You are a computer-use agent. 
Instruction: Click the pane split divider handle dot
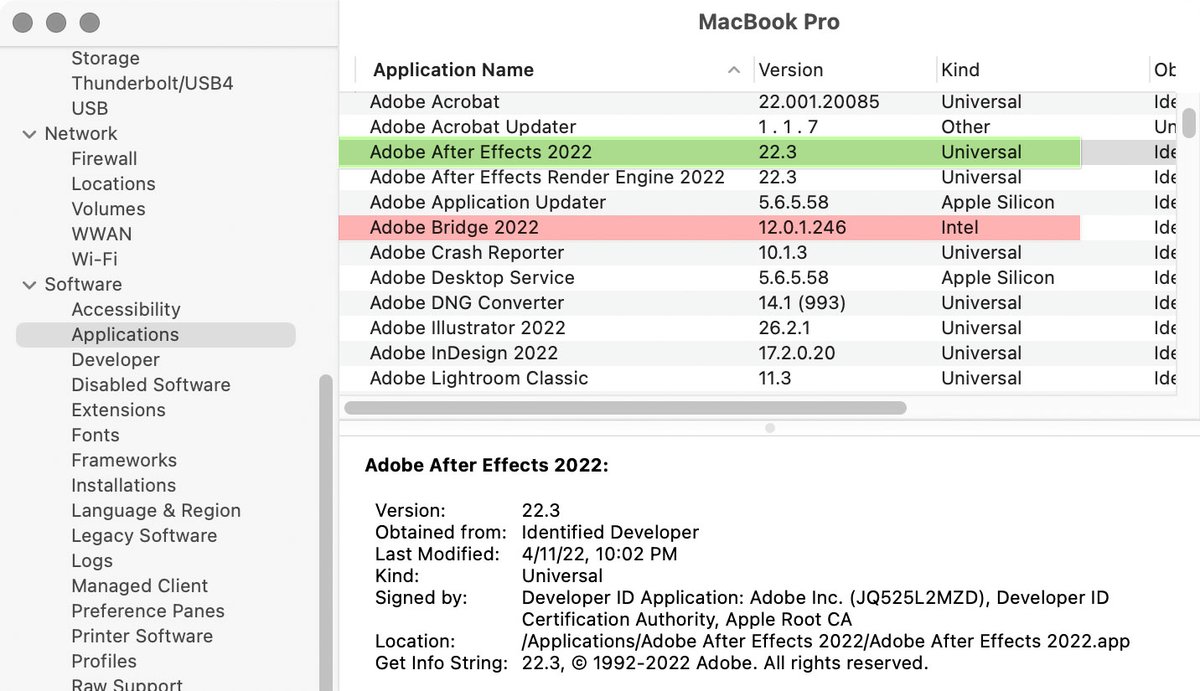pos(769,428)
